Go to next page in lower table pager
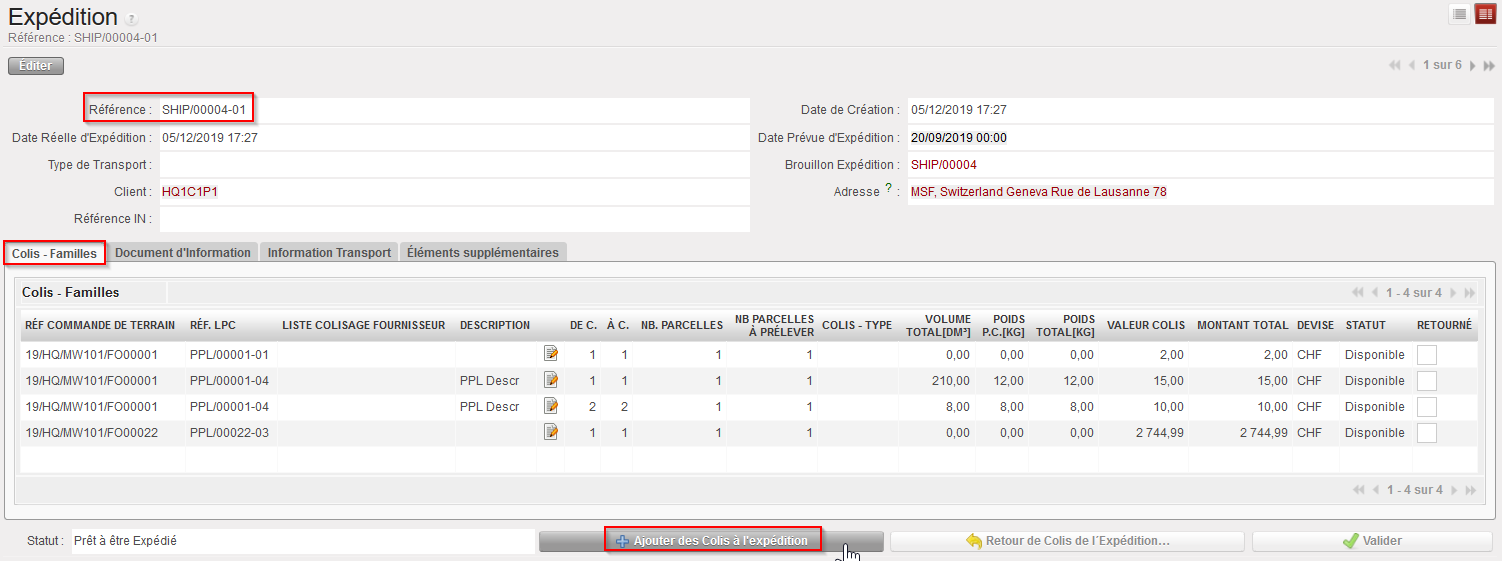Screen dimensions: 1502x561 [x=1453, y=490]
